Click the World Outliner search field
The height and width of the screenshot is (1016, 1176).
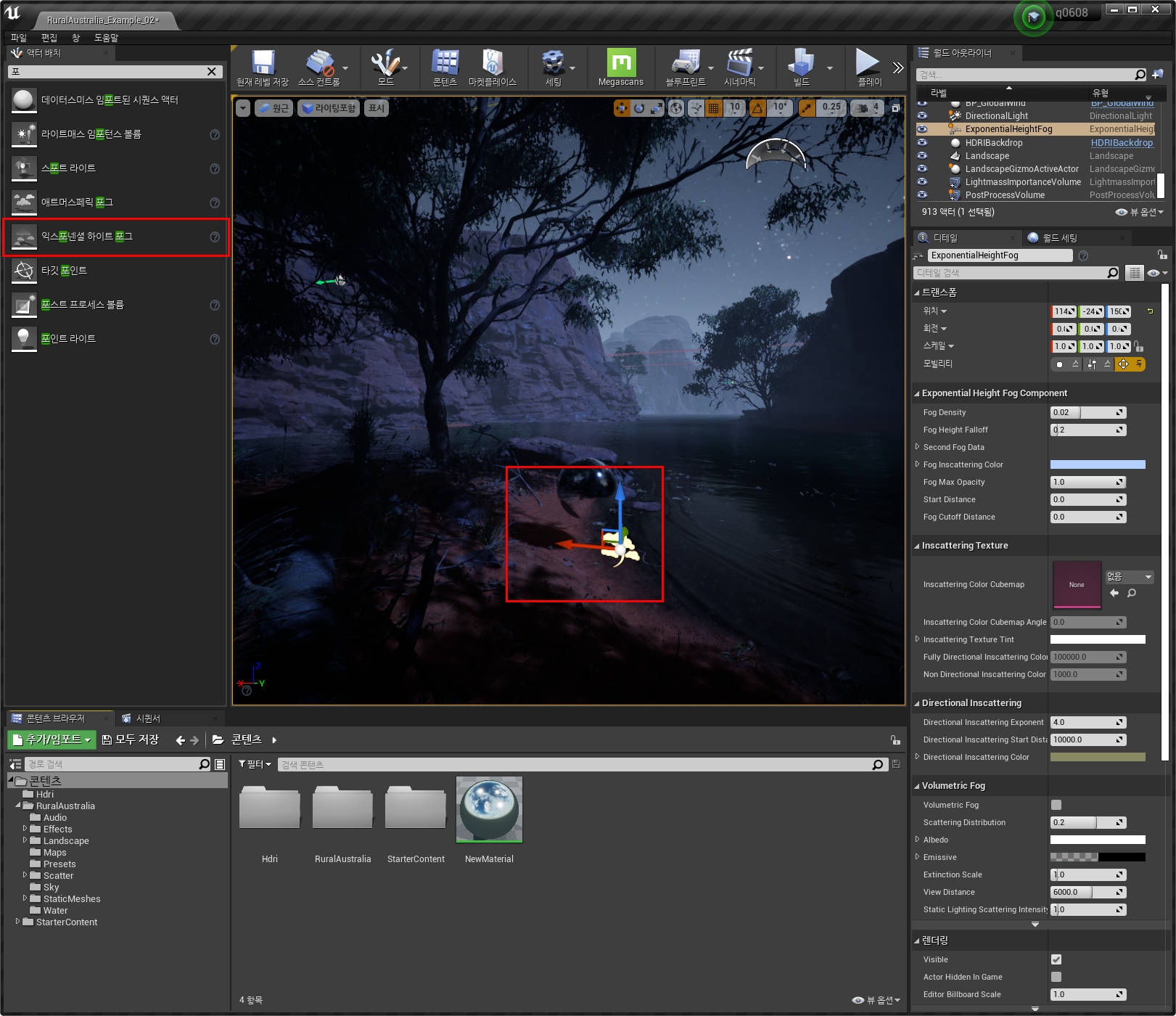click(1026, 75)
